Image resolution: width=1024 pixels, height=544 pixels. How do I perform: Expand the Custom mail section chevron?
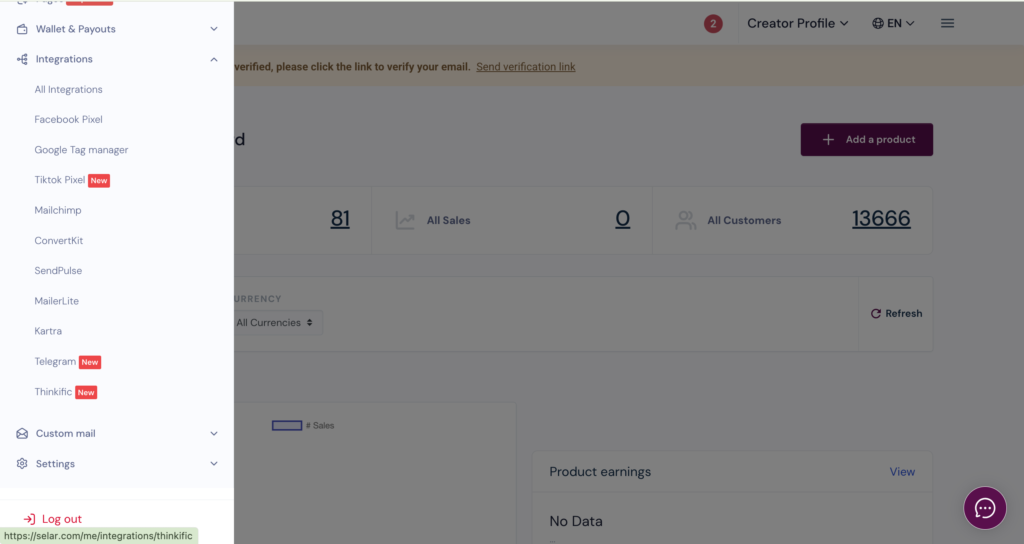click(214, 433)
